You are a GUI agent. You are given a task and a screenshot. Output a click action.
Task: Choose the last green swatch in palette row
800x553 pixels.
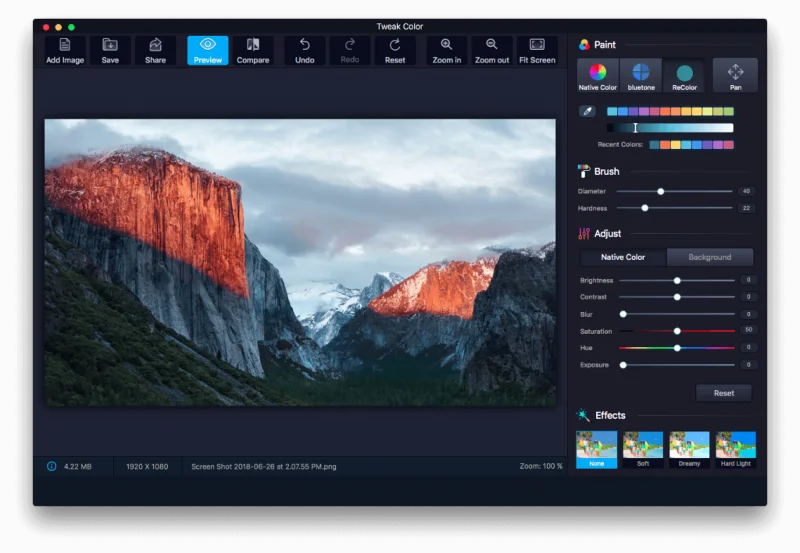coord(729,111)
